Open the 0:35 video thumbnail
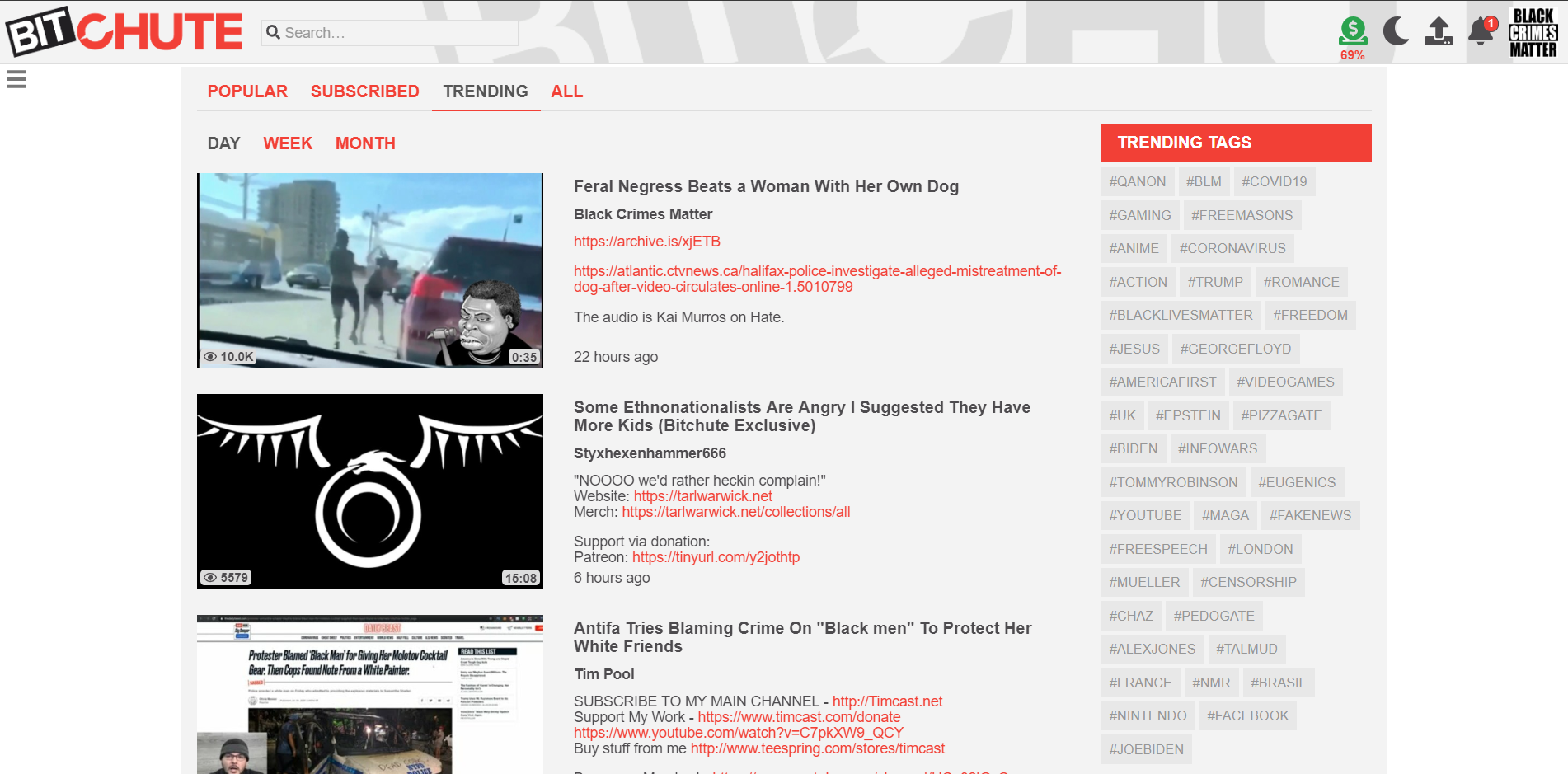 (370, 270)
